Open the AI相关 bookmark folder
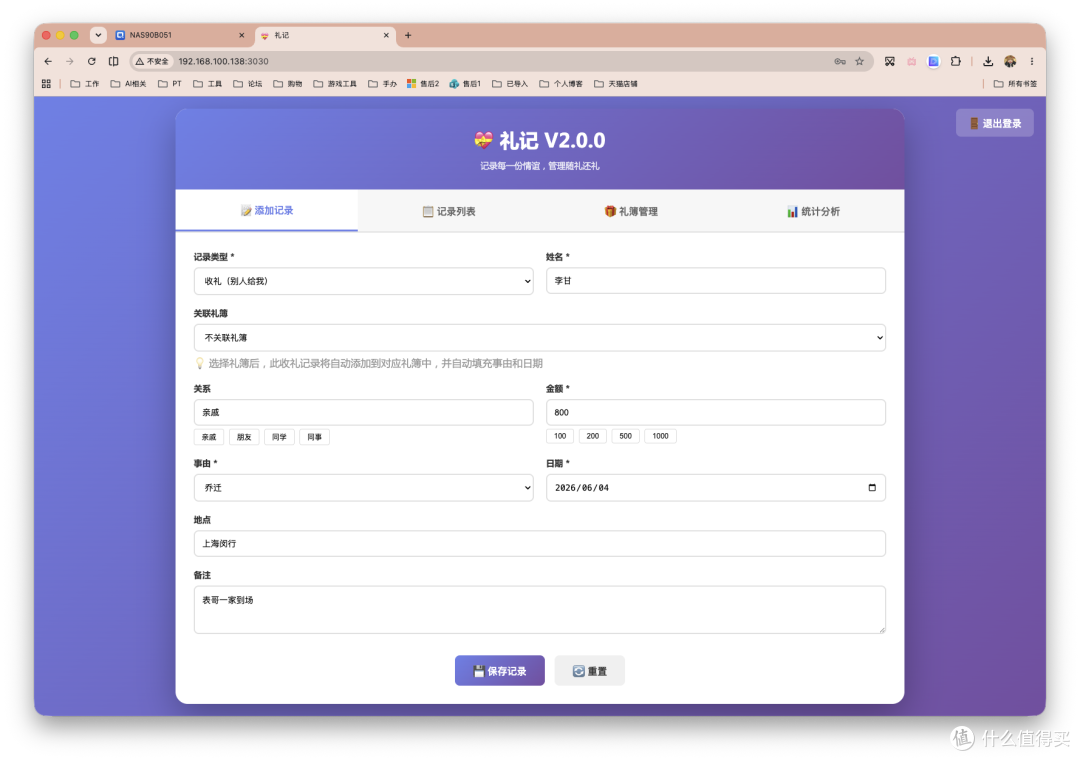Viewport: 1080px width, 761px height. 129,83
